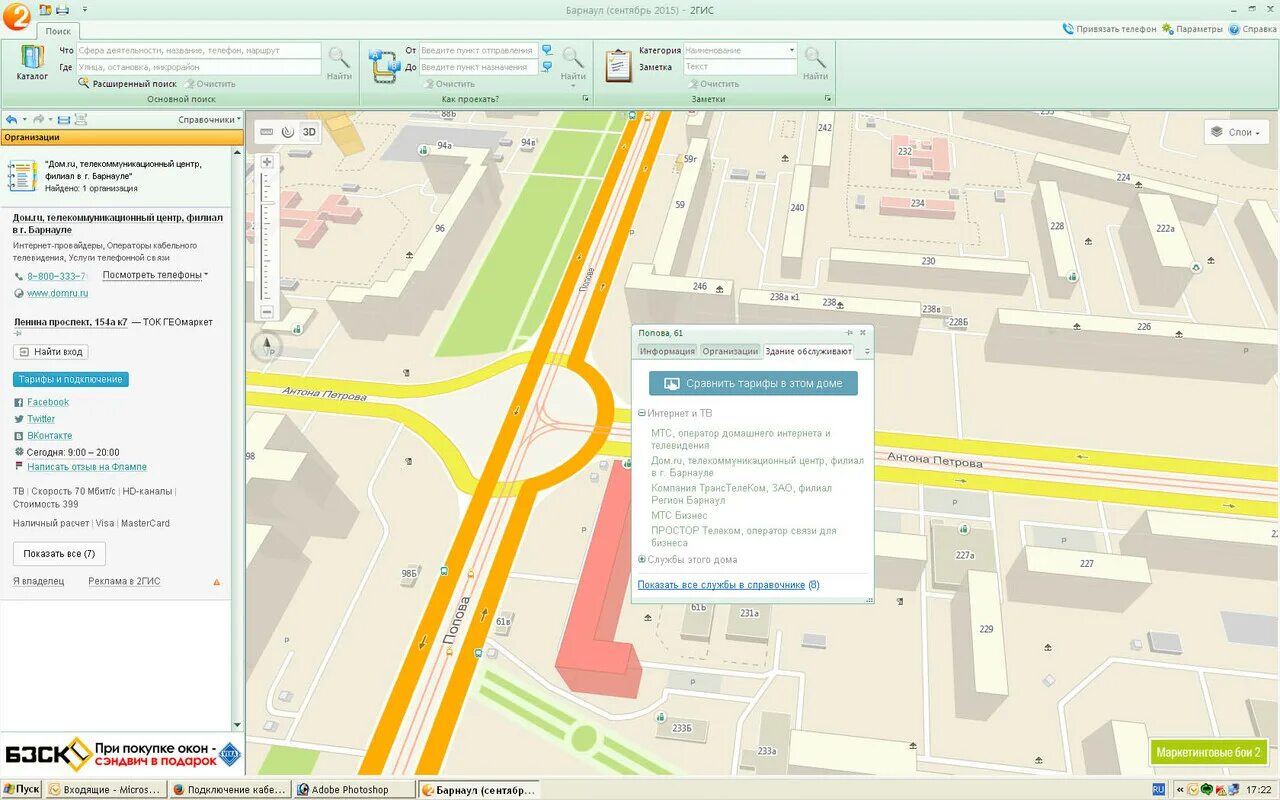Toggle the 3D map view button
The height and width of the screenshot is (800, 1280).
click(309, 131)
